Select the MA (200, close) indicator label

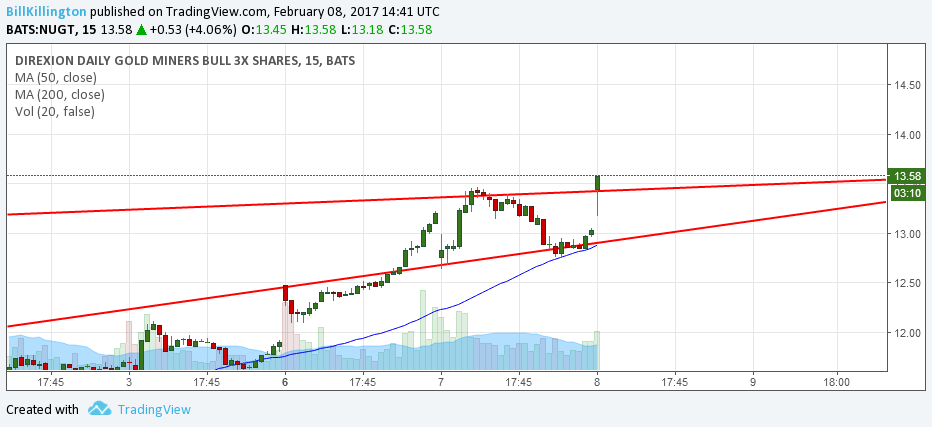60,95
